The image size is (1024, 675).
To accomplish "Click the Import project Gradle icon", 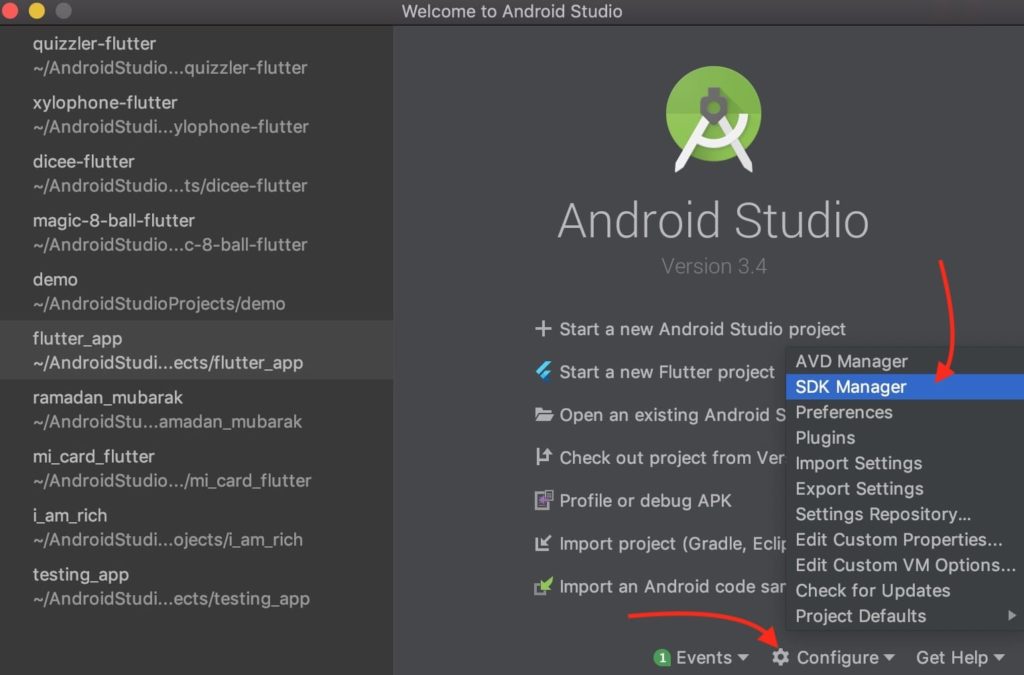I will (543, 544).
